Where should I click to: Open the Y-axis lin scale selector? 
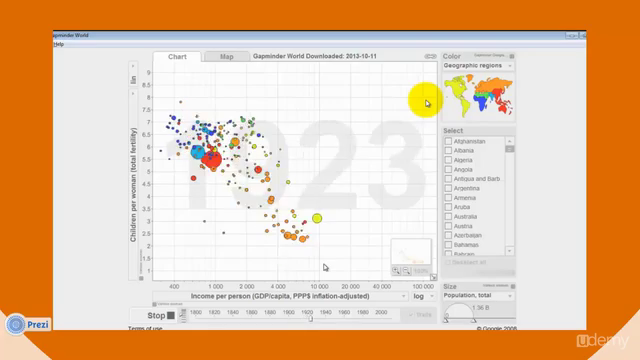coord(133,74)
